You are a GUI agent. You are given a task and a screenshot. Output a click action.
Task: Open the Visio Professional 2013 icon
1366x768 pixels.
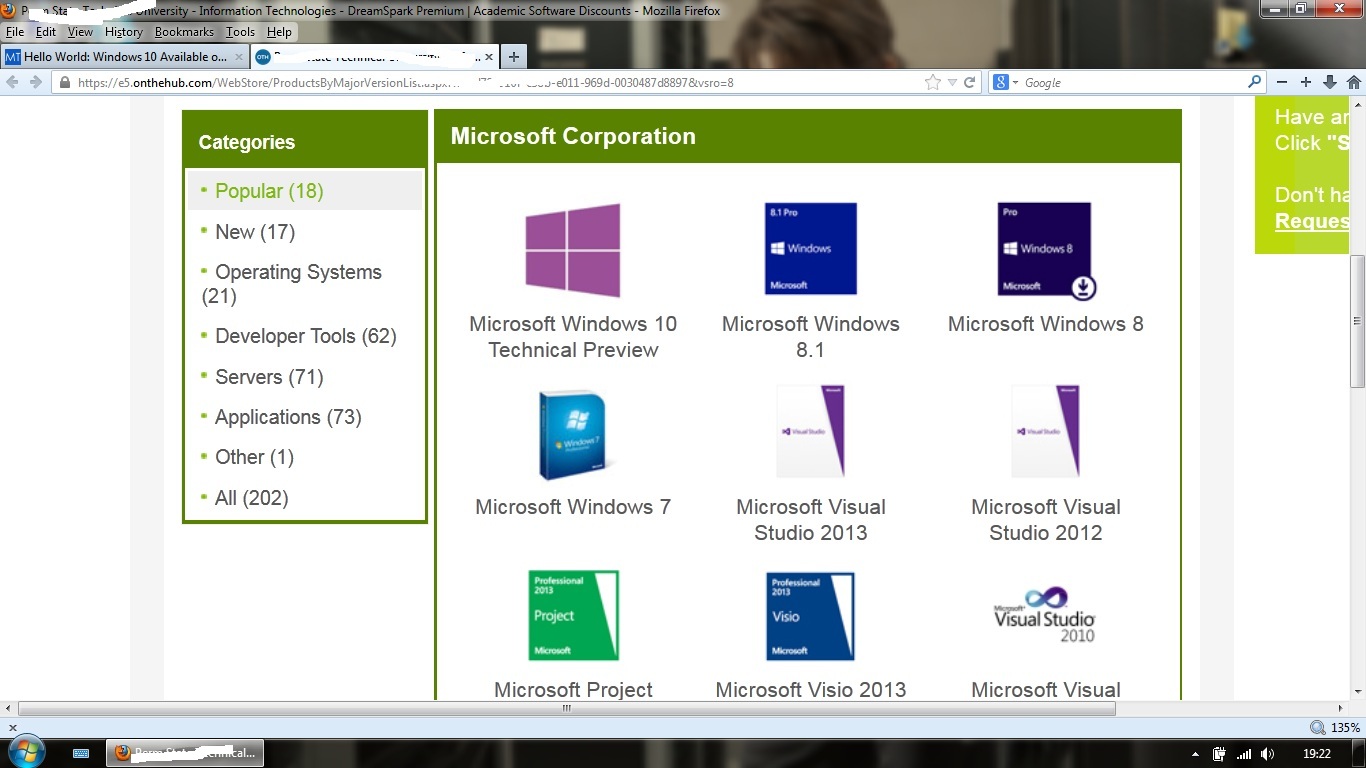coord(811,616)
